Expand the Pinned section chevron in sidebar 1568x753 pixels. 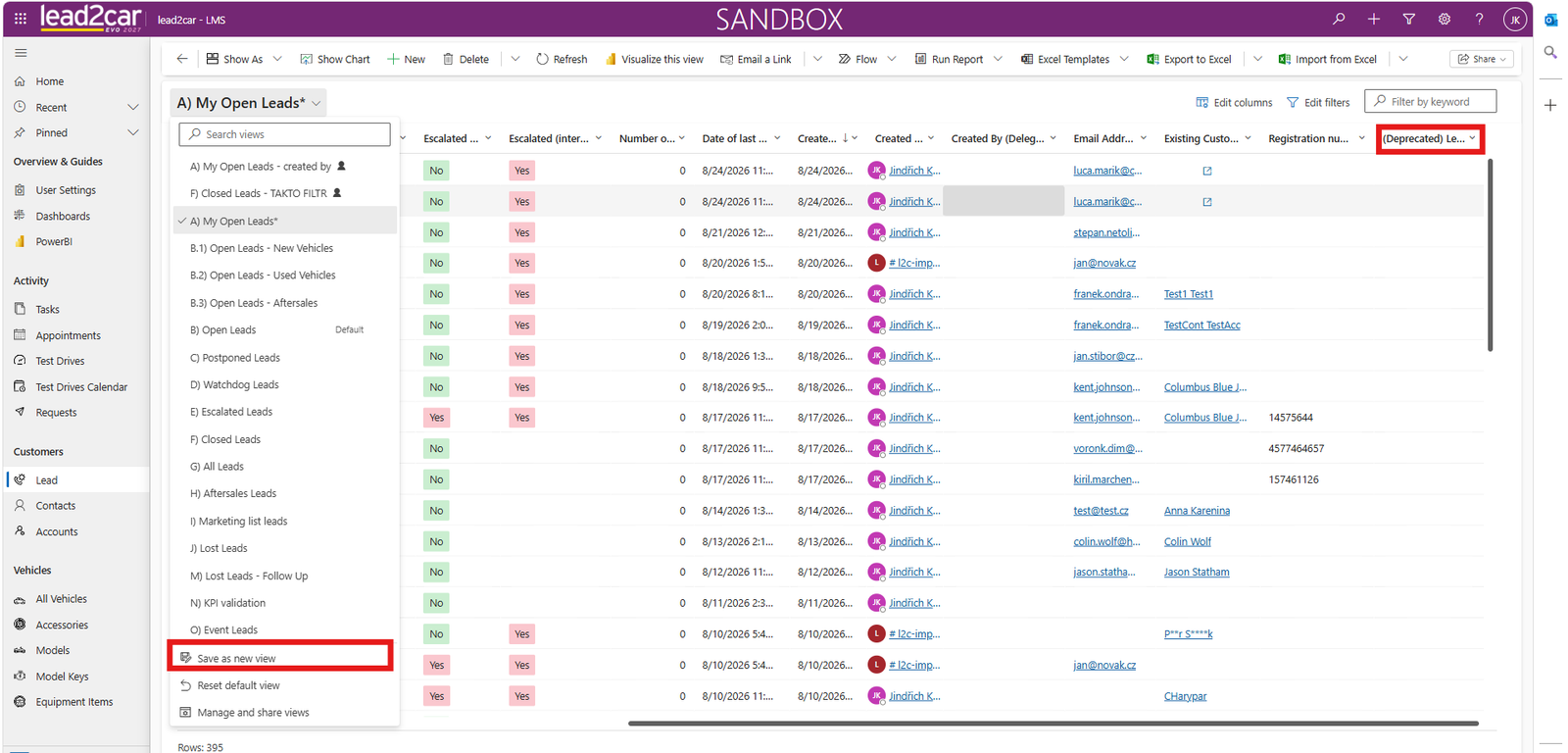[133, 132]
